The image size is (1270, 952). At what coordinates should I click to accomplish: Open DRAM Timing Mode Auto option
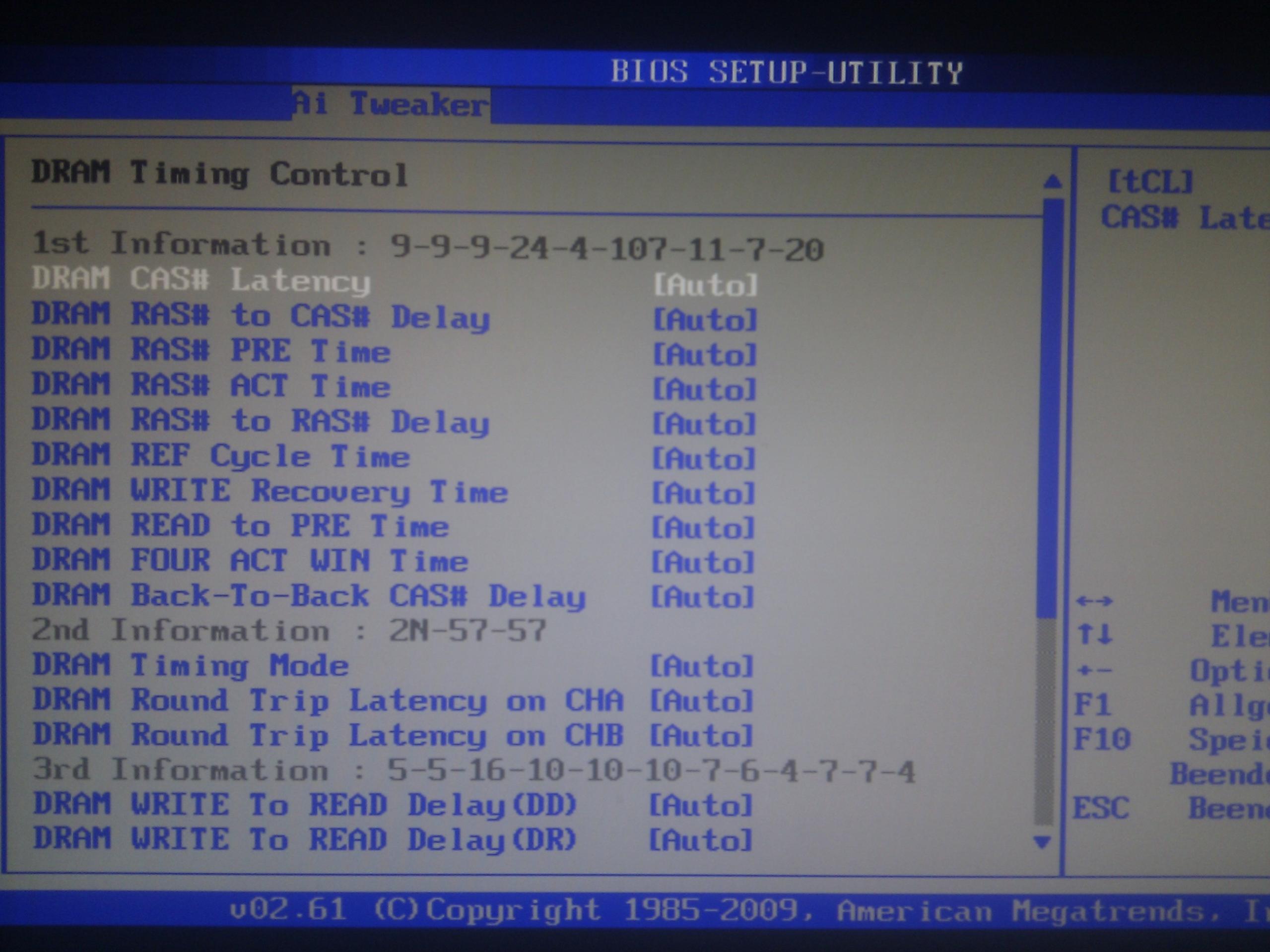pos(701,666)
